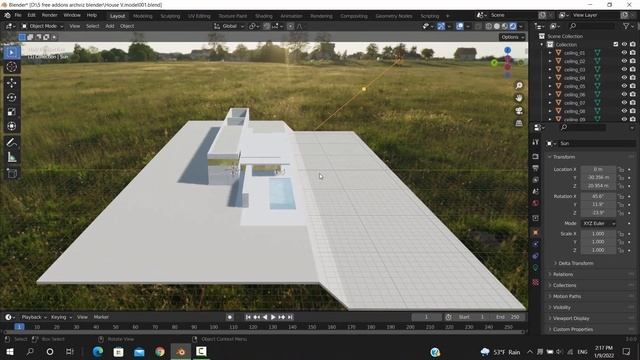
Task: Hide ceiling_02 in viewport via eye icon
Action: (x=624, y=61)
